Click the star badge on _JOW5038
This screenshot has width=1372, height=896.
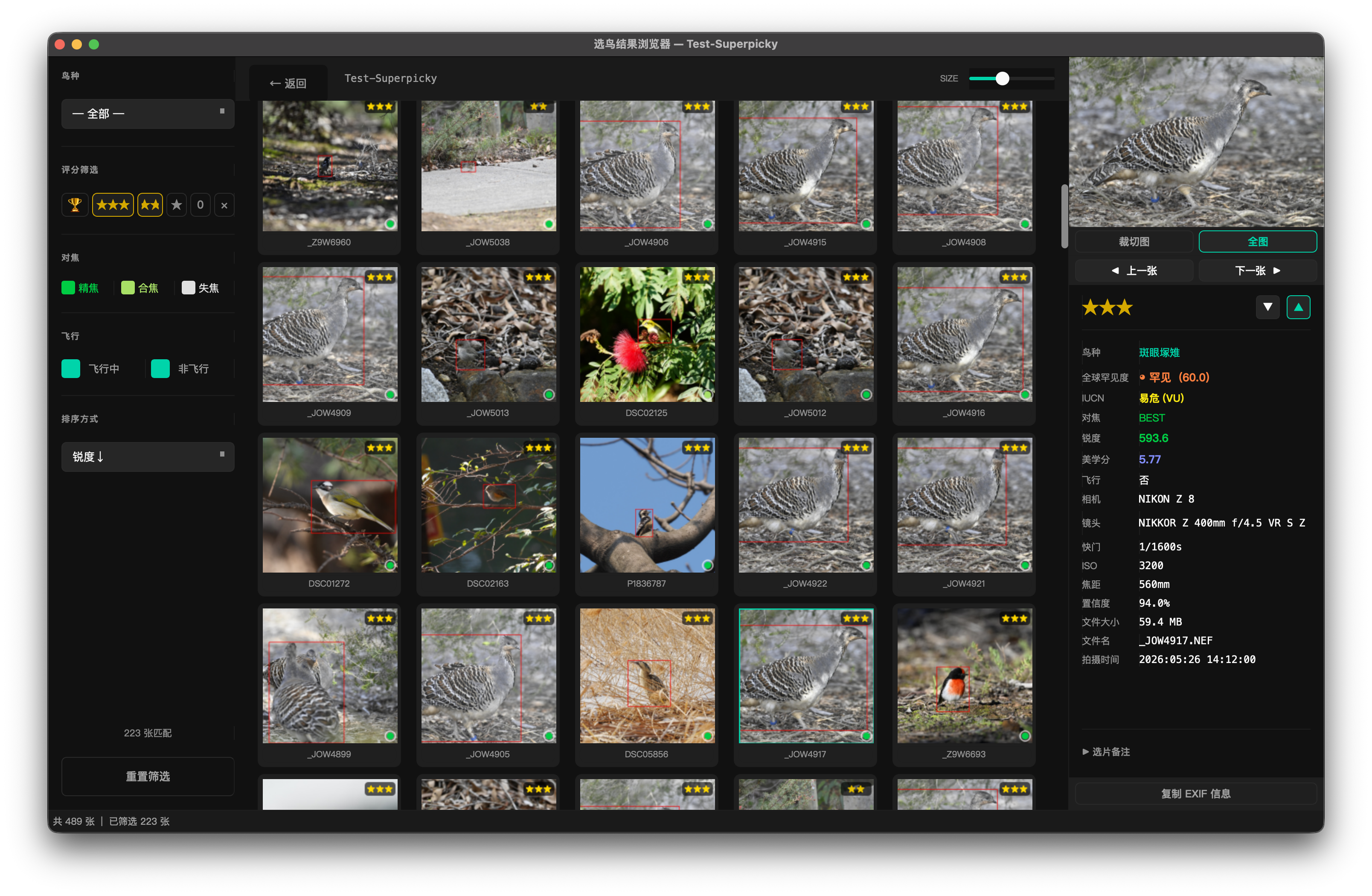pos(539,107)
